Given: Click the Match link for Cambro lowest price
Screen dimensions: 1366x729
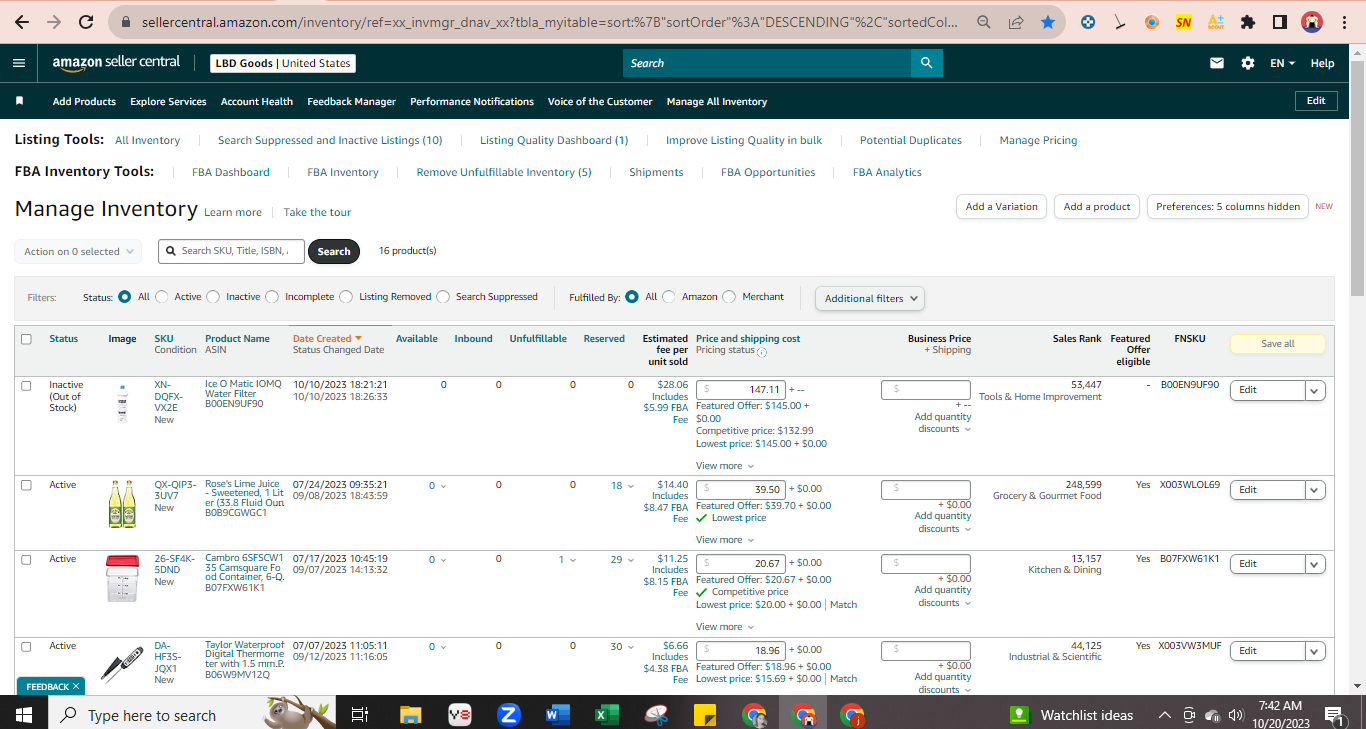Looking at the screenshot, I should [x=843, y=605].
